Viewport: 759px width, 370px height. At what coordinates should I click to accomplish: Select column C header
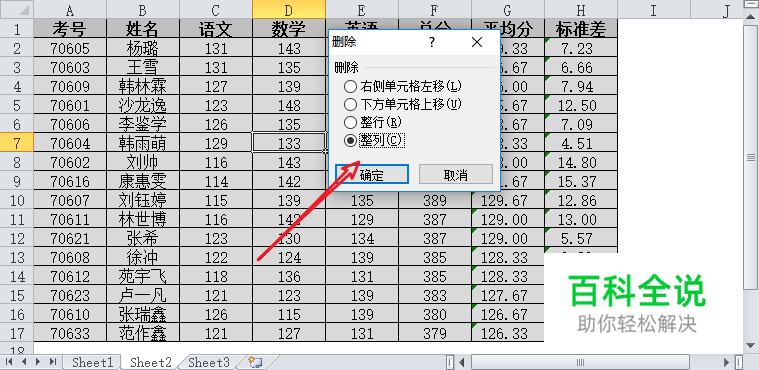click(216, 10)
